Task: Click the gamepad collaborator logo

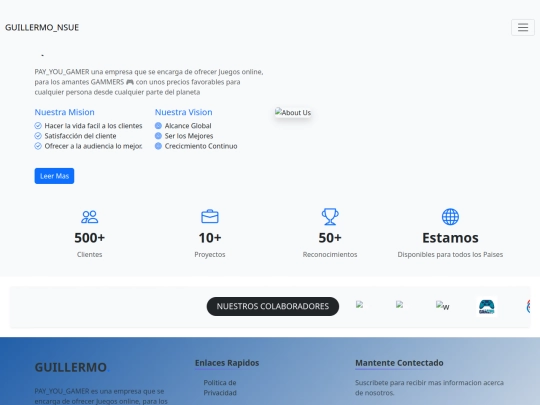Action: tap(487, 306)
